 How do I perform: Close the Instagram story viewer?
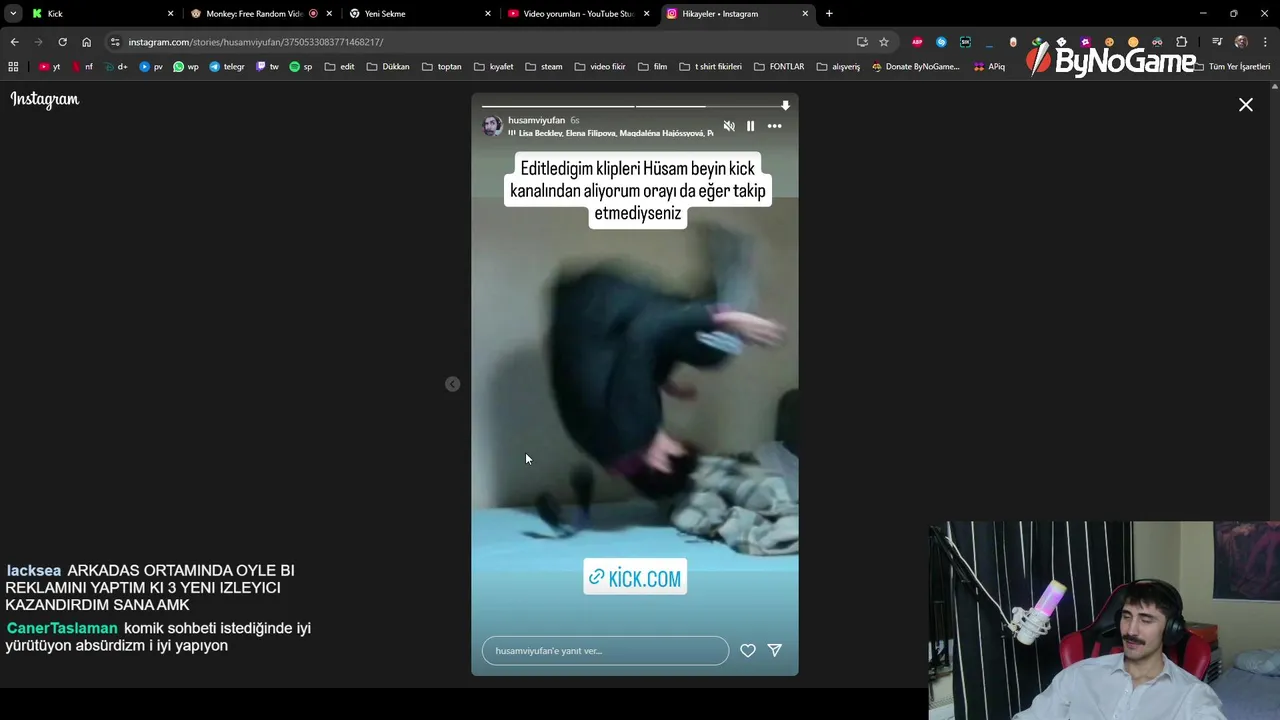click(1246, 105)
